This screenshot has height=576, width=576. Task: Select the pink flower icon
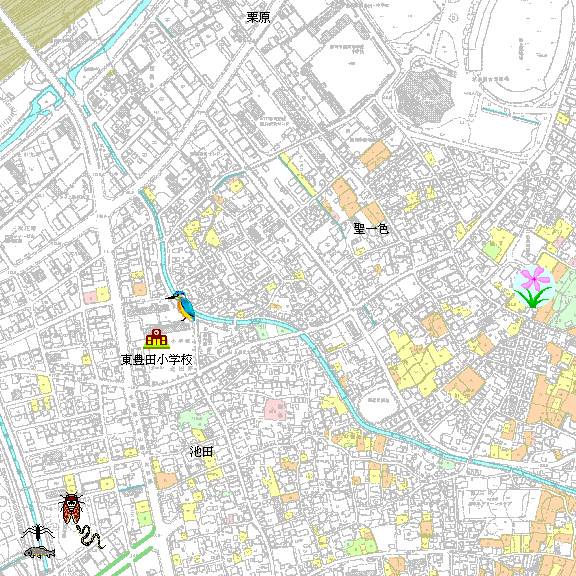tap(533, 286)
